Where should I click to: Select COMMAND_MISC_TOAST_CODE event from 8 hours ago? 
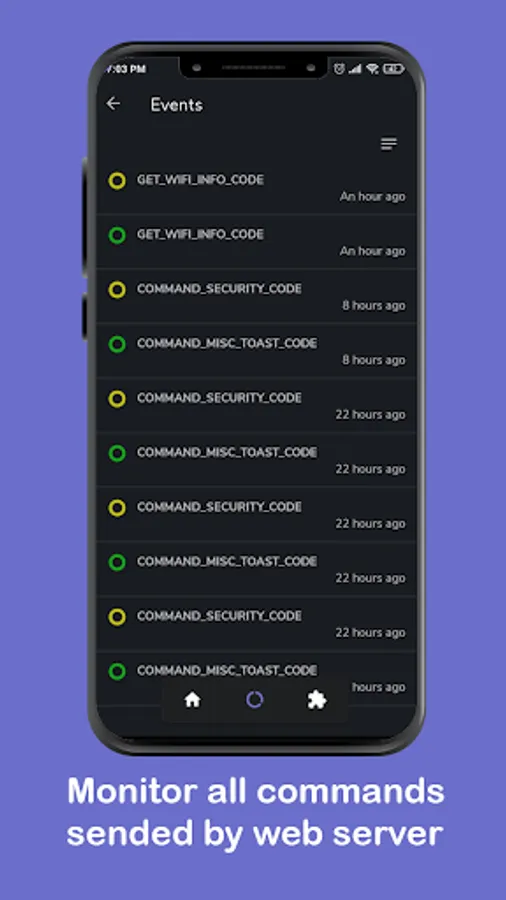point(256,351)
